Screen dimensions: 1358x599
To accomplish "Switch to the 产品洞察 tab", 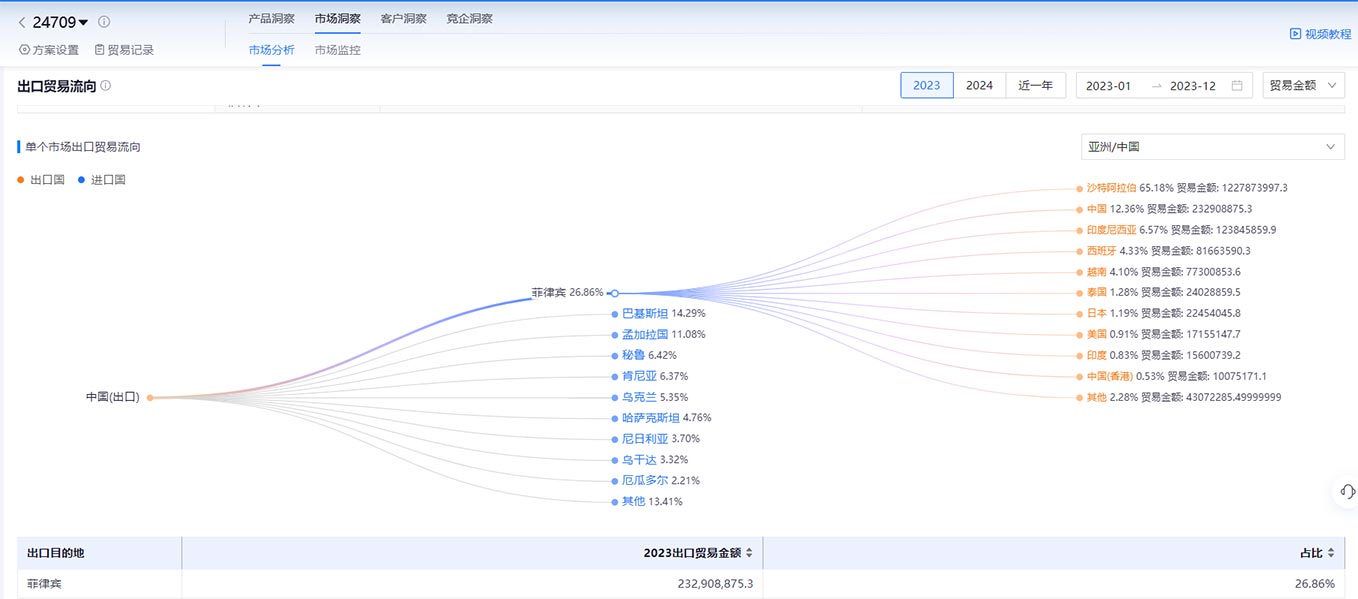I will pyautogui.click(x=271, y=19).
